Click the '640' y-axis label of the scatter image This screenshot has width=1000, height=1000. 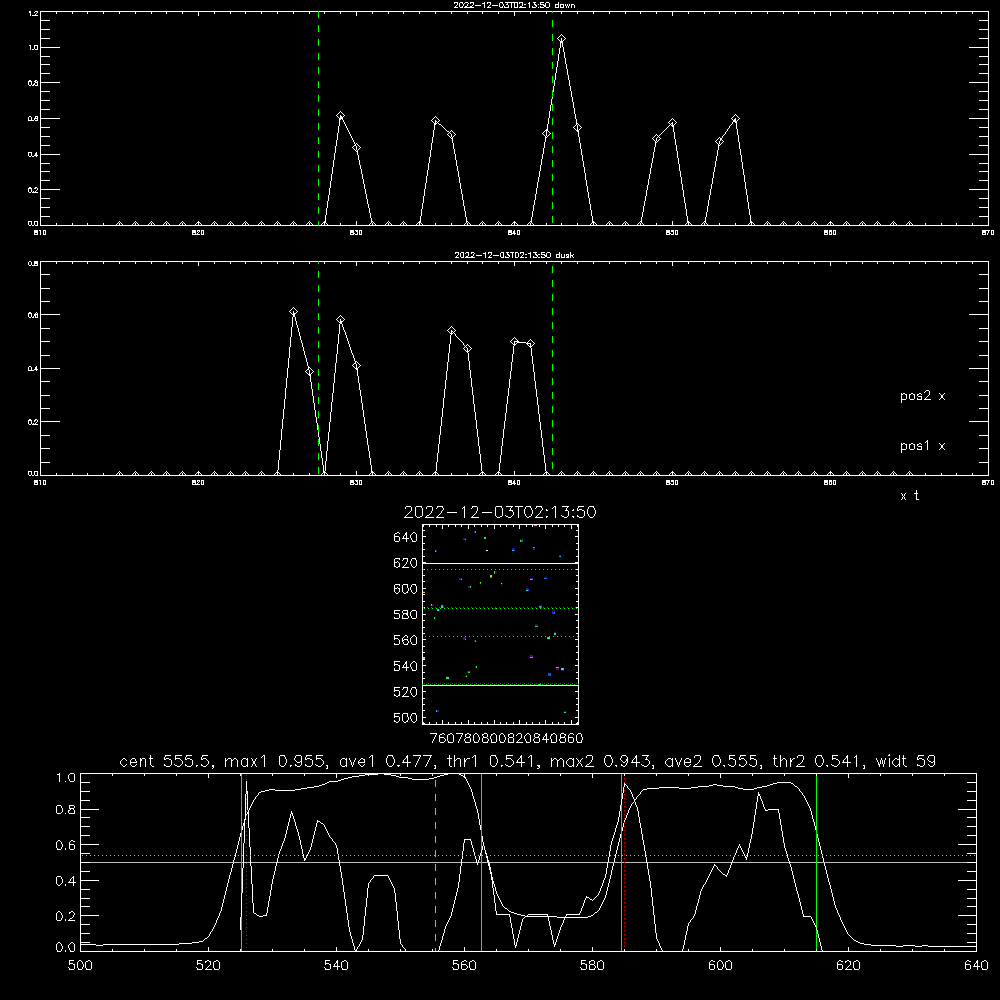tap(406, 538)
